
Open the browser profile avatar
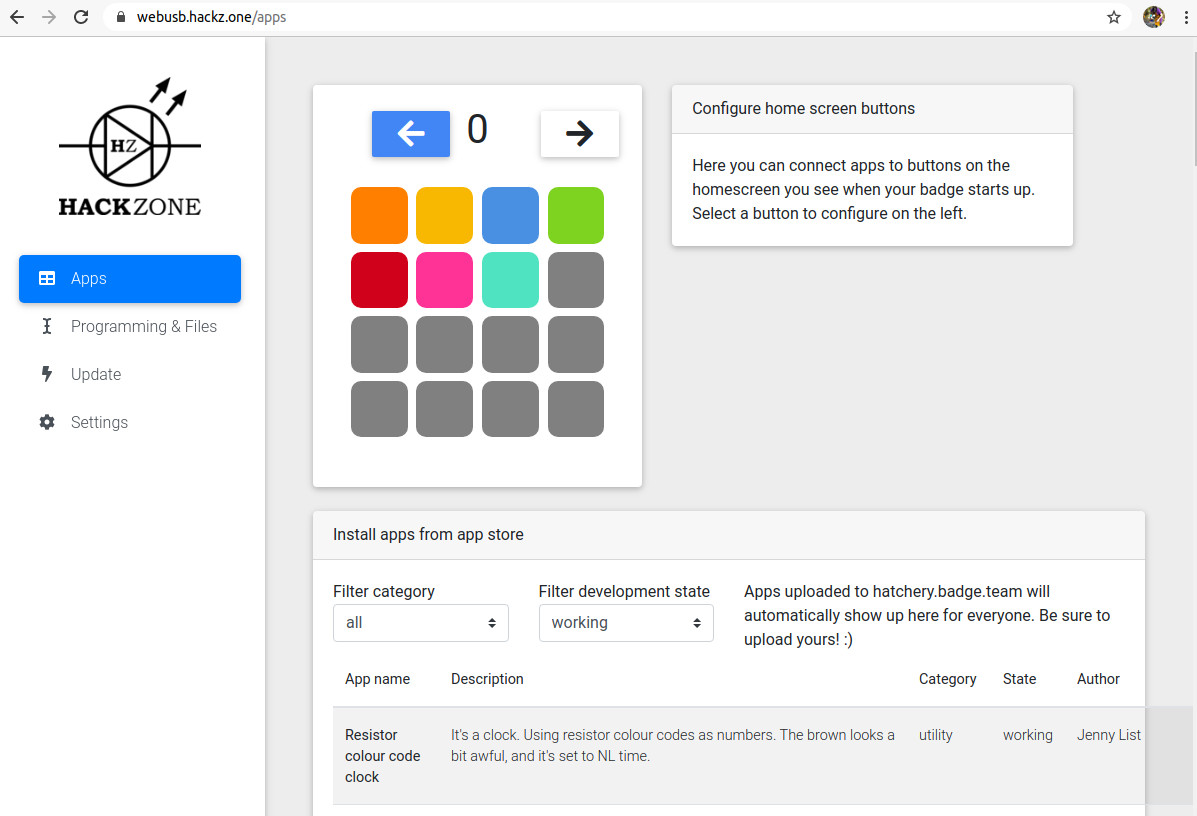[x=1153, y=17]
